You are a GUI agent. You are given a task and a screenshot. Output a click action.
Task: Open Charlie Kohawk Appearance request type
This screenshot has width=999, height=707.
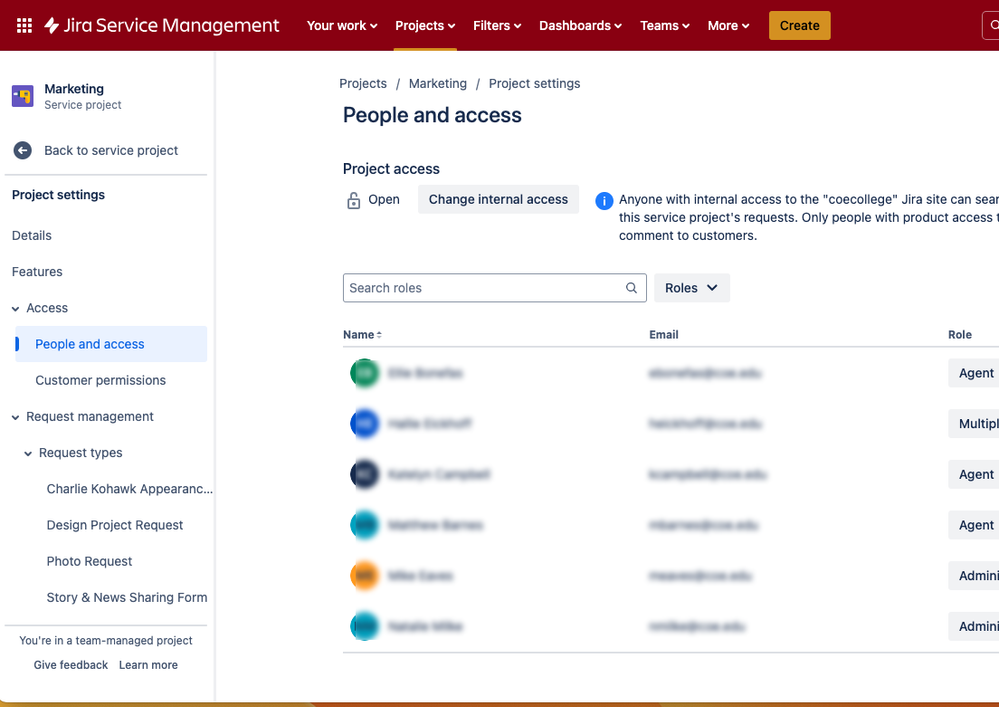(x=129, y=489)
